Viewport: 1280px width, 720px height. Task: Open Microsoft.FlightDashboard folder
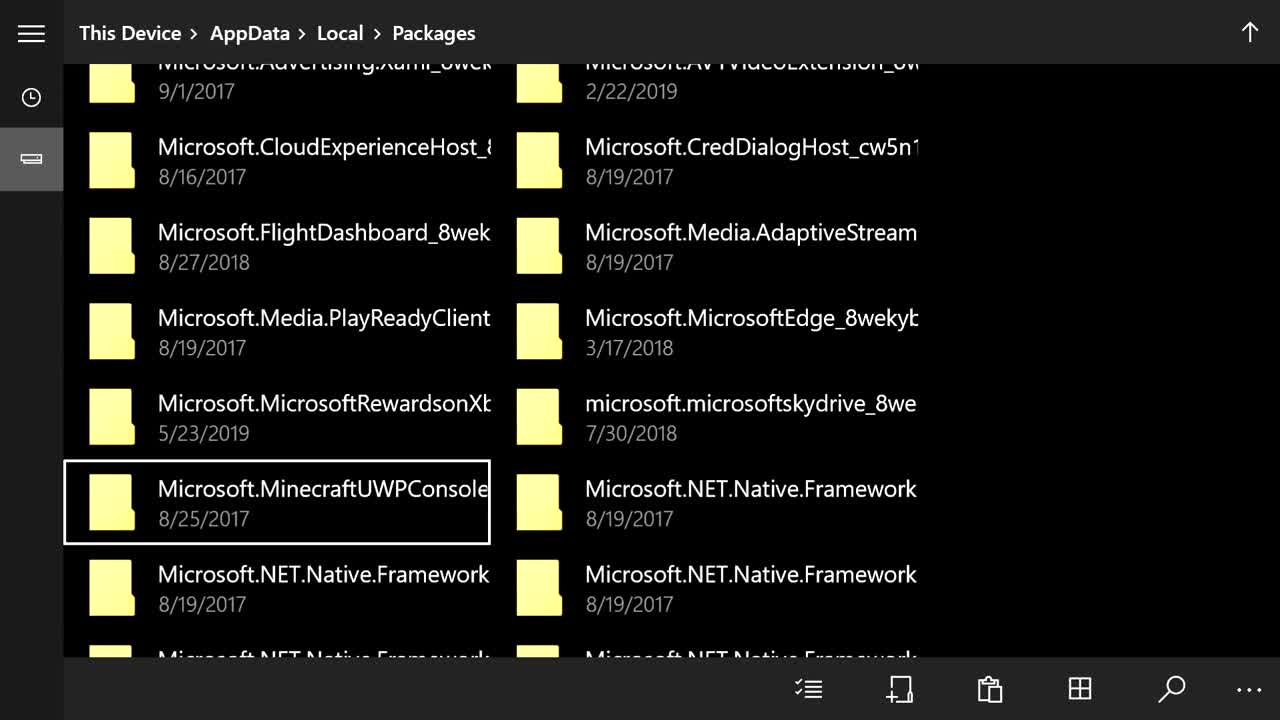tap(277, 246)
